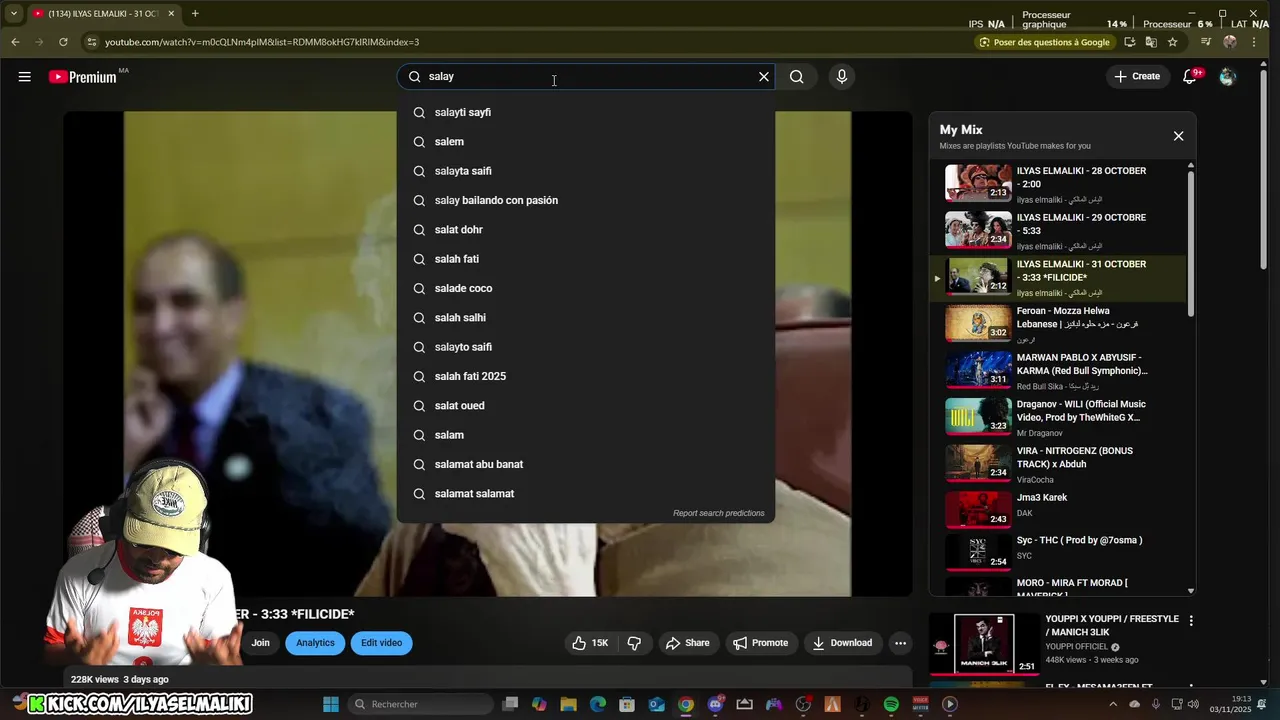Choose suggestion "salade coco"
The width and height of the screenshot is (1280, 720).
tap(586, 288)
